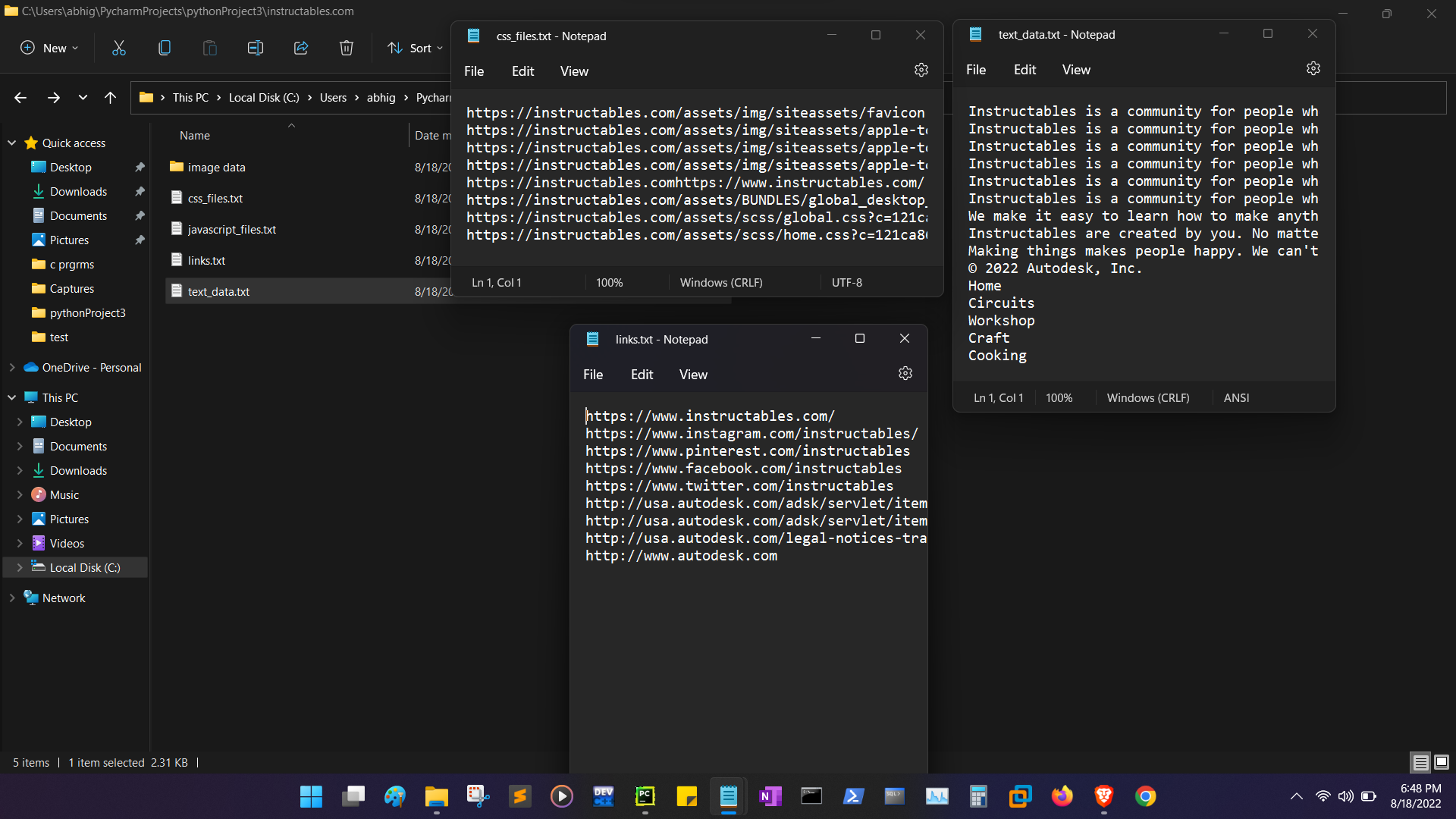Show hidden system tray icons chevron
Screen dimensions: 1456x819
(x=1297, y=796)
